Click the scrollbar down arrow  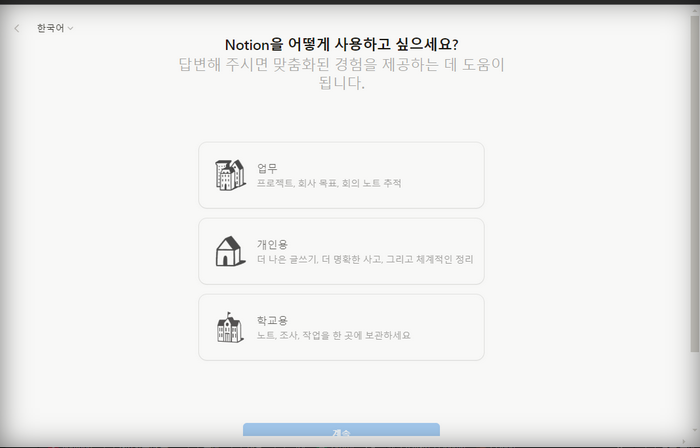[x=695, y=430]
